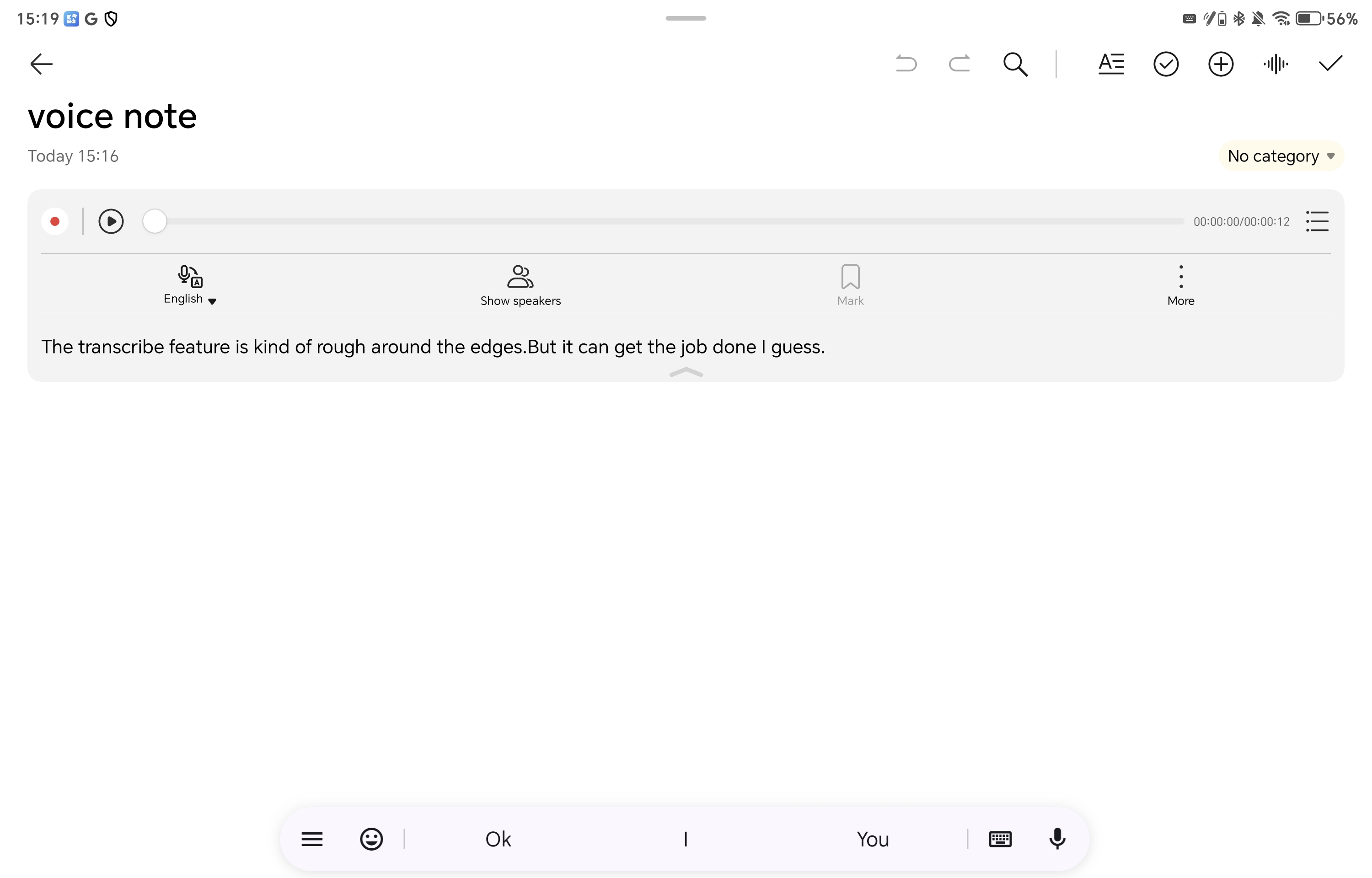
Task: Click redo arrow to restore change
Action: point(958,63)
